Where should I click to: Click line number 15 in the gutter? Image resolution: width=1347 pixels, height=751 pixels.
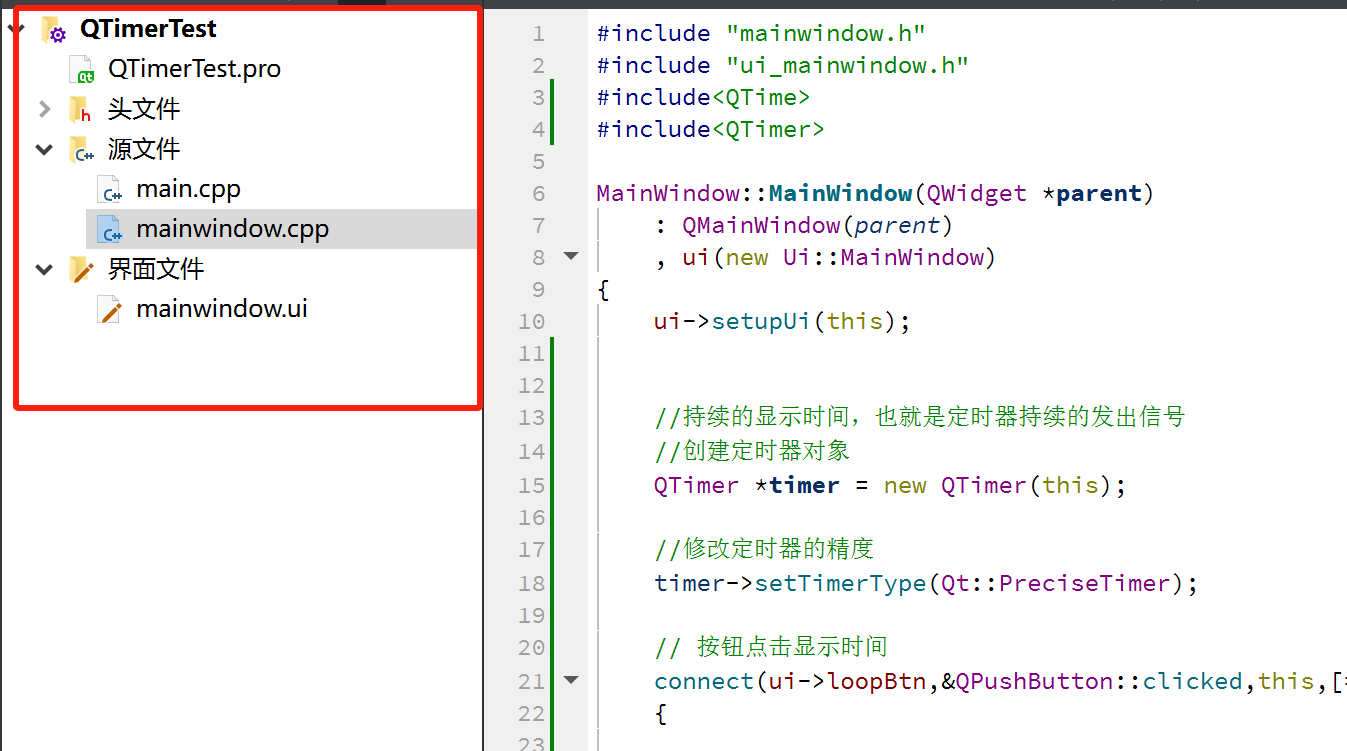(x=531, y=485)
